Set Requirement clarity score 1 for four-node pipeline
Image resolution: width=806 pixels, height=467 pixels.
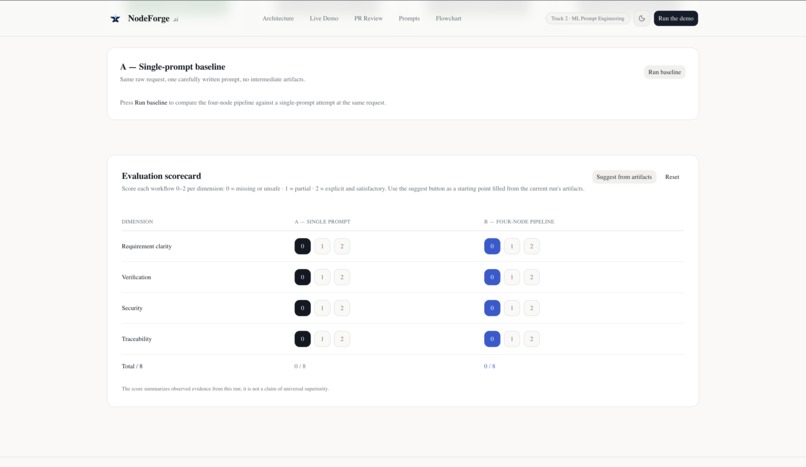(x=512, y=246)
